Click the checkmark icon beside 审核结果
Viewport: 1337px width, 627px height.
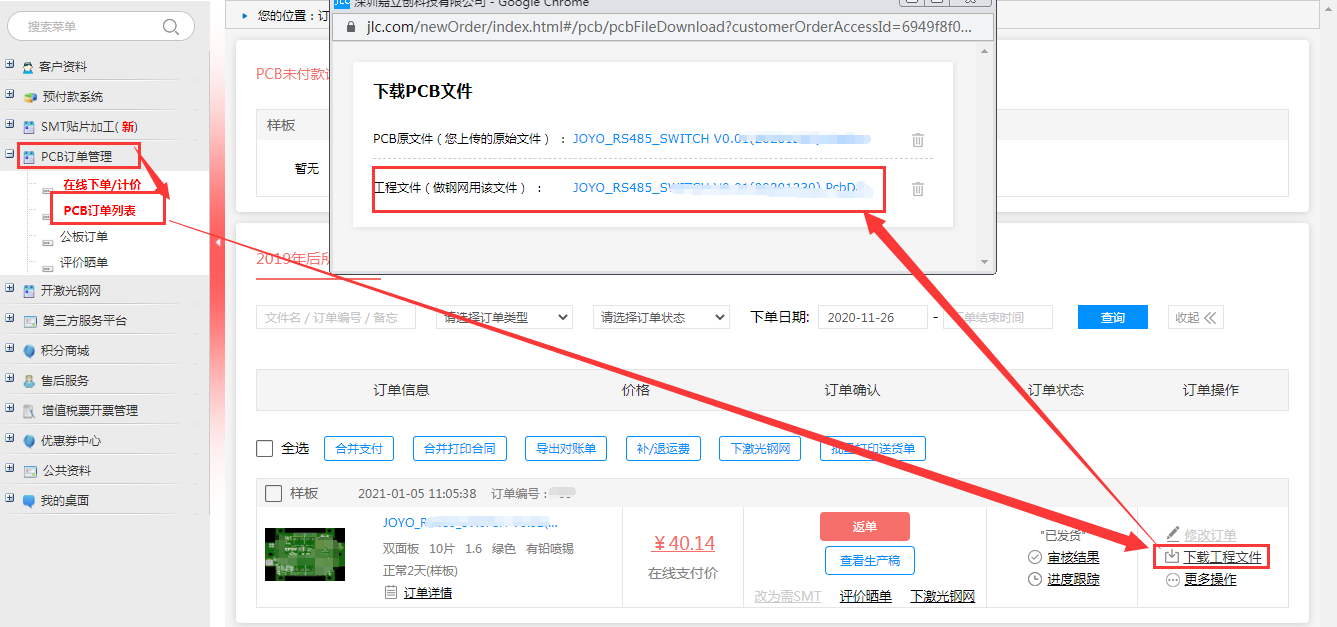[1035, 557]
